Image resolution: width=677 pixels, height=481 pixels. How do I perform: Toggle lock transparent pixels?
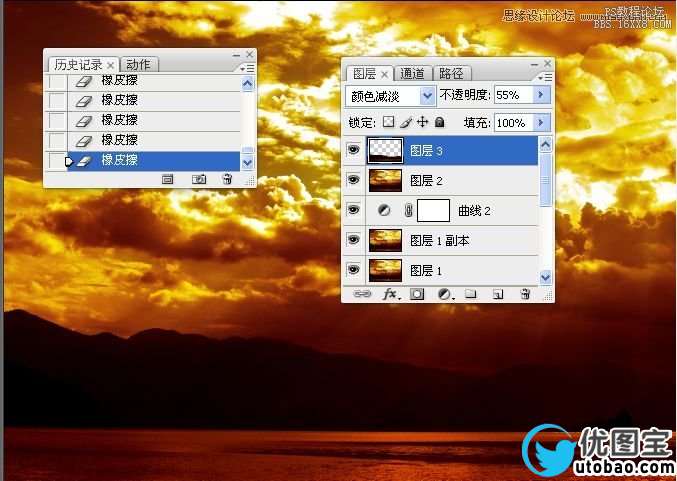pos(388,122)
